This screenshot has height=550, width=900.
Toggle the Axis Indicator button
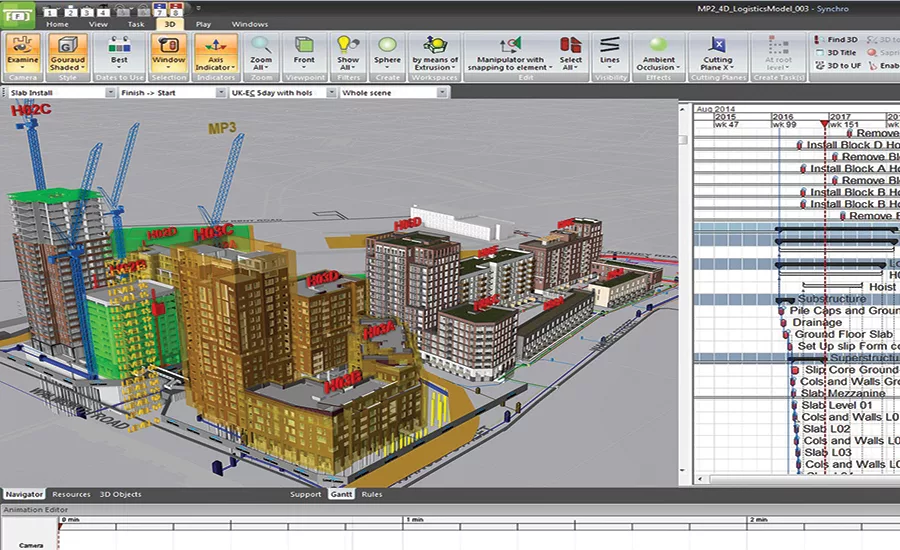coord(216,53)
